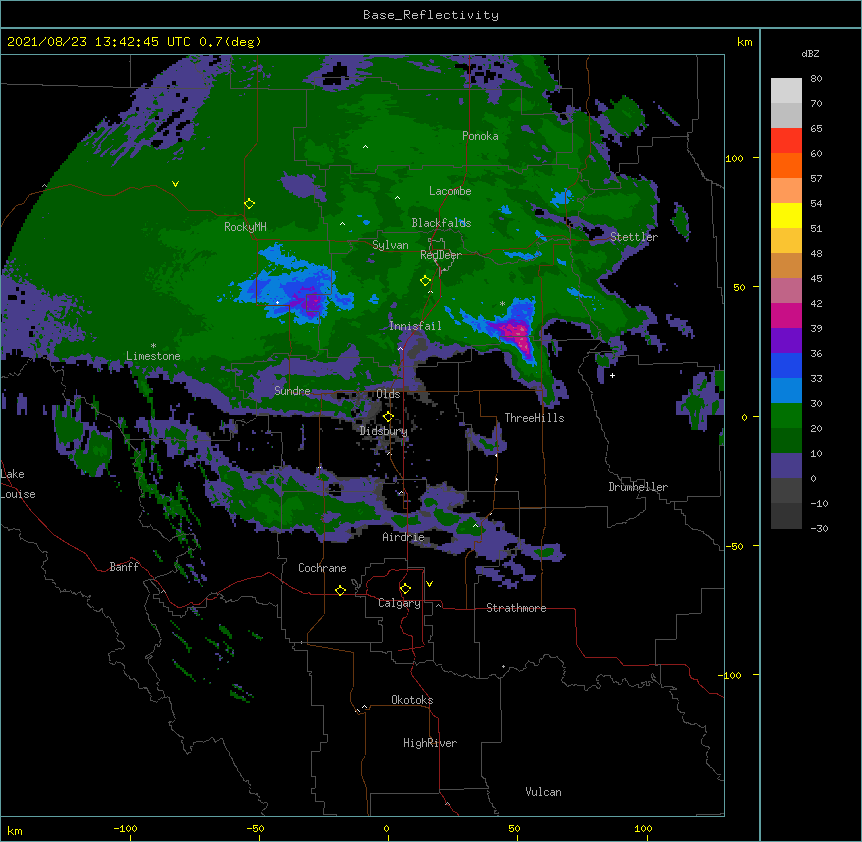
Task: Click the Calgary city label
Action: tap(399, 603)
